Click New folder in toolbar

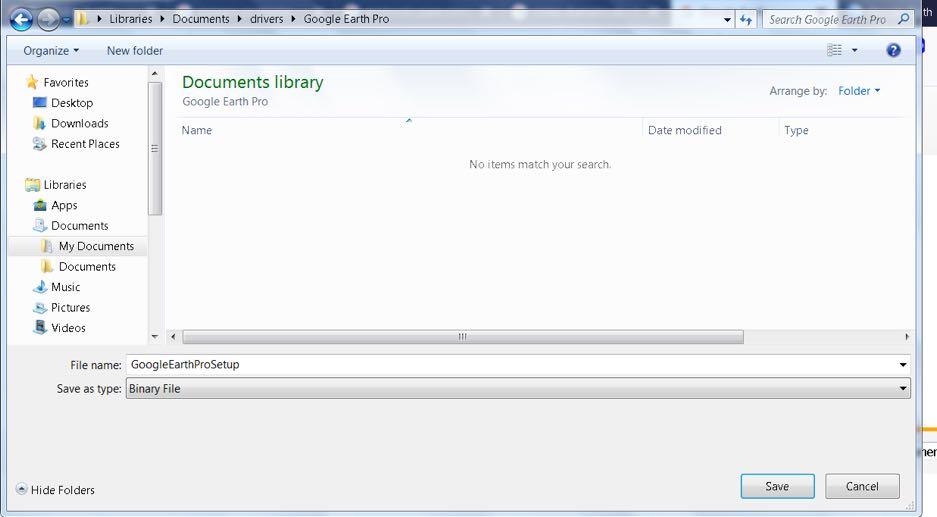click(x=134, y=51)
